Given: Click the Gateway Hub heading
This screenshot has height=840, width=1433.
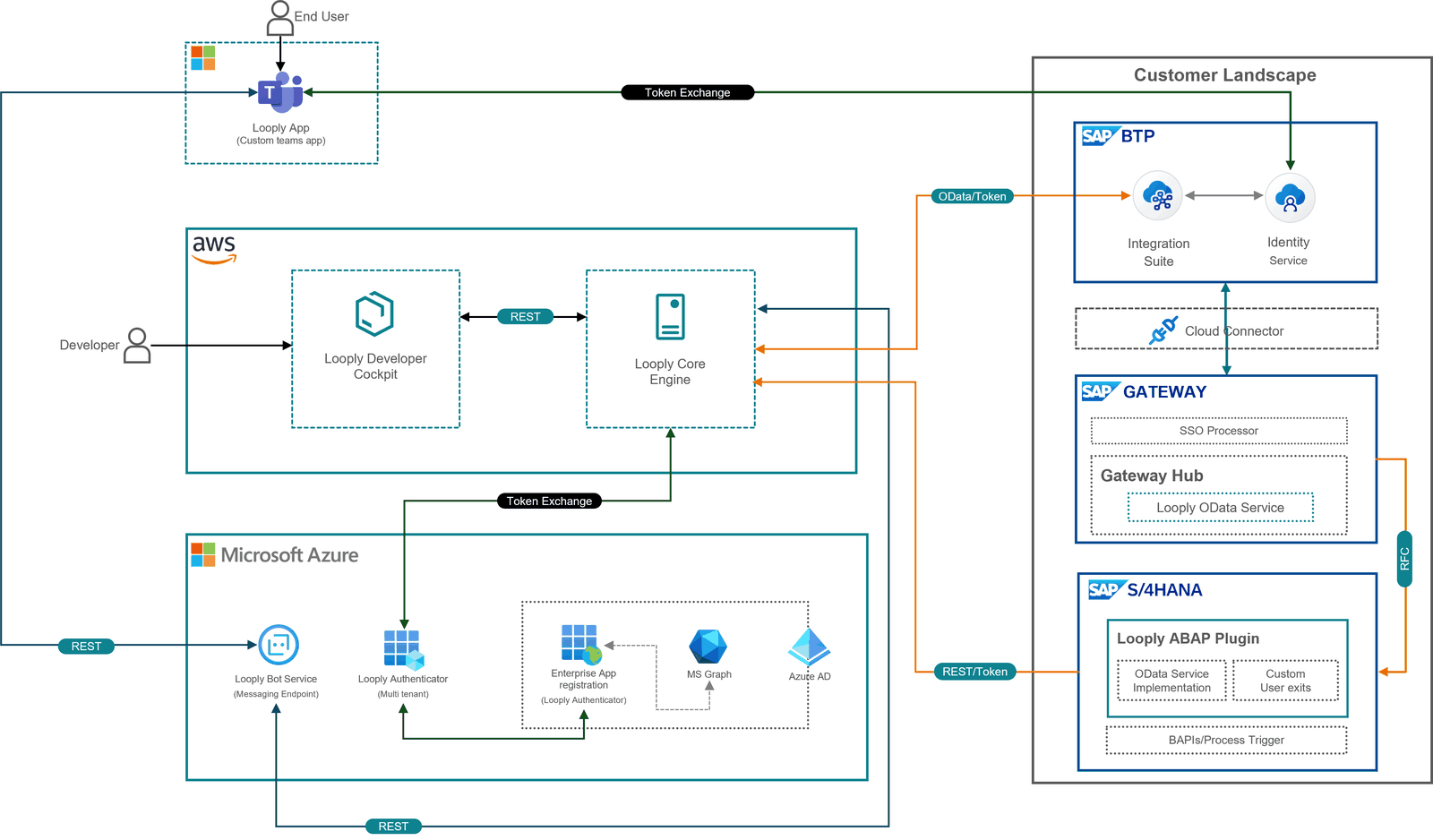Looking at the screenshot, I should 1152,476.
